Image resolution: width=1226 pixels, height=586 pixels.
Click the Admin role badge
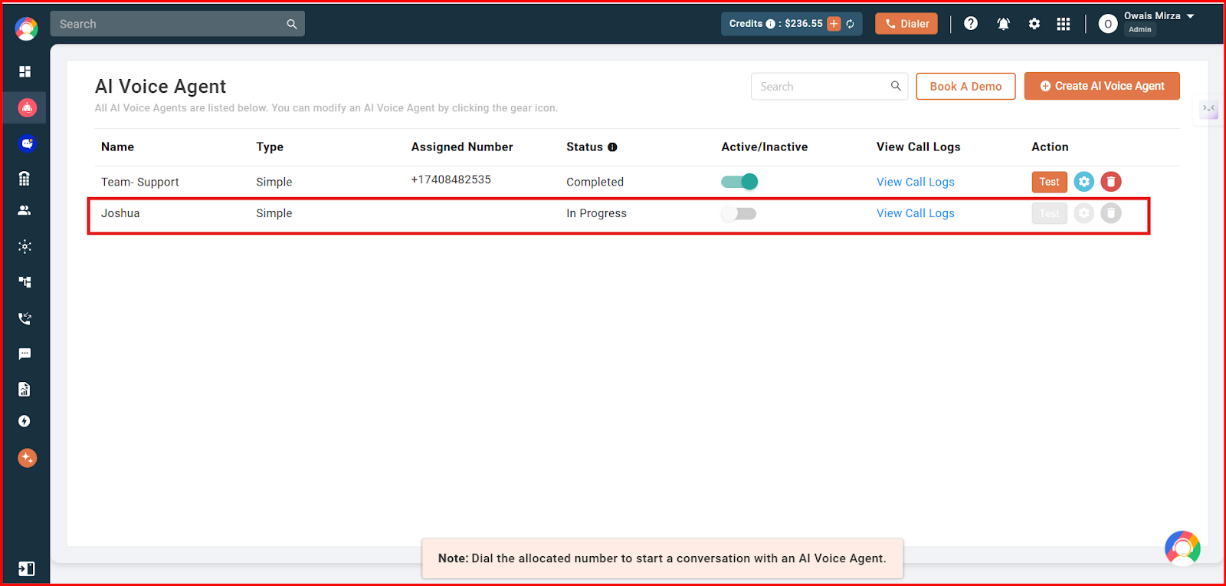coord(1140,30)
